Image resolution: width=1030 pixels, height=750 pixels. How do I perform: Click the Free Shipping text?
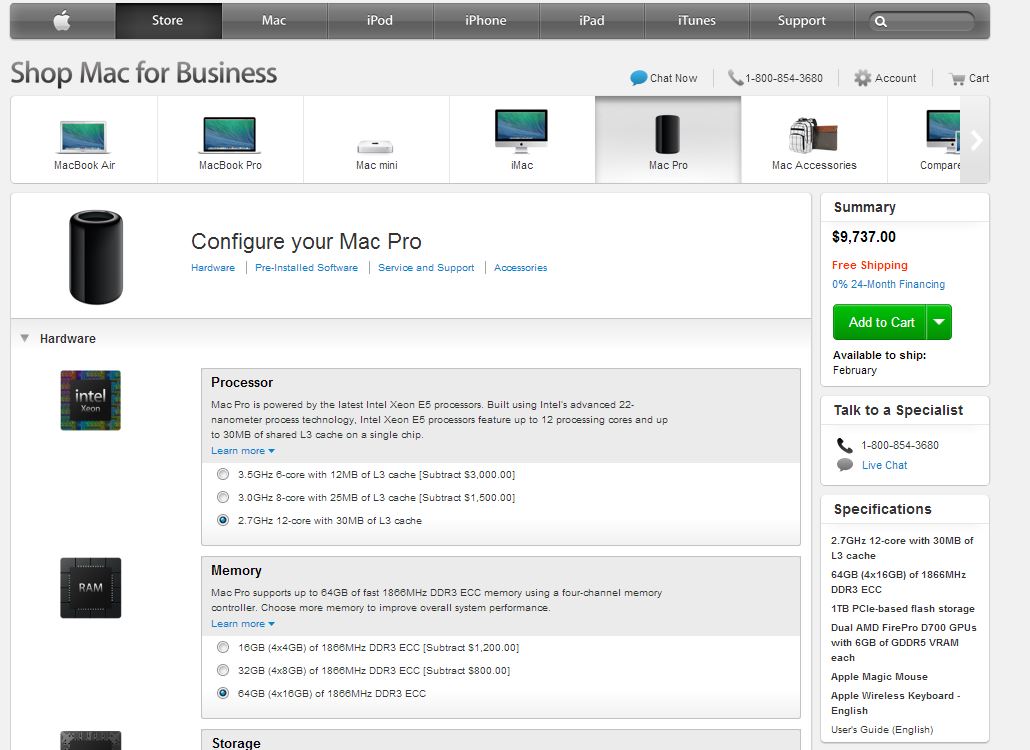(870, 265)
